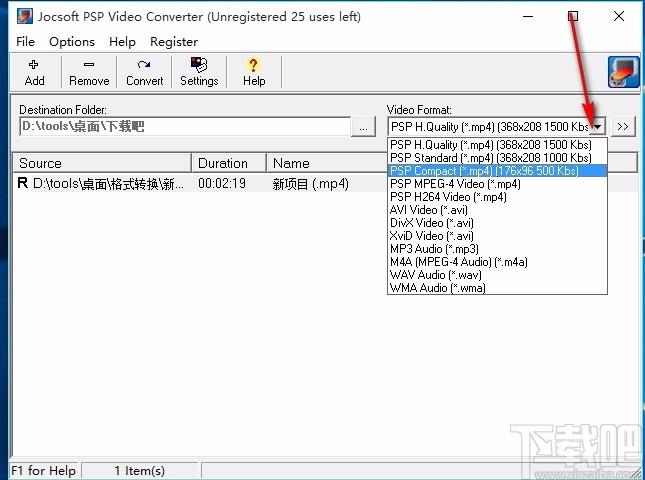Click the 00:02:19 duration cell
Screen dimensions: 645x480
click(x=222, y=183)
